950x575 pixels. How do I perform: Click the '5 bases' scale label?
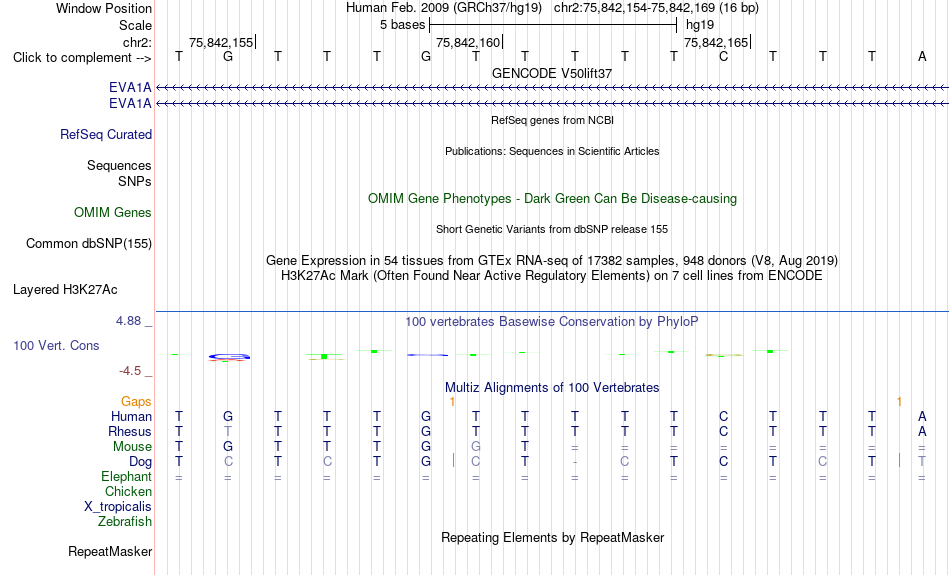pyautogui.click(x=402, y=25)
